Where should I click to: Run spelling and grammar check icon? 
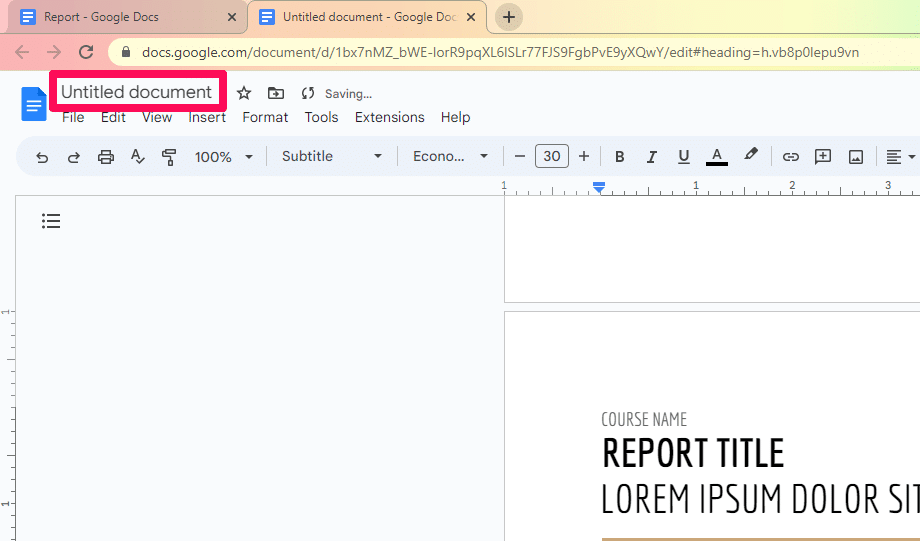(137, 157)
